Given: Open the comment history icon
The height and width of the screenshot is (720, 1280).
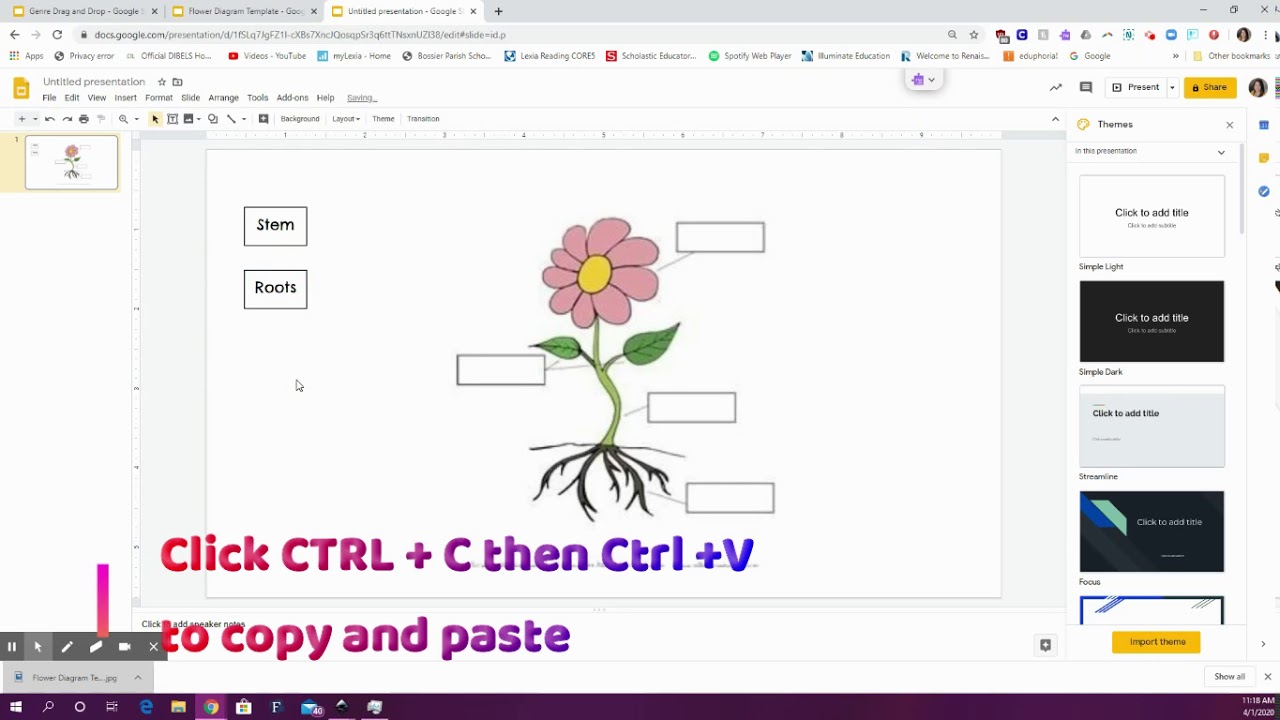Looking at the screenshot, I should coord(1086,87).
